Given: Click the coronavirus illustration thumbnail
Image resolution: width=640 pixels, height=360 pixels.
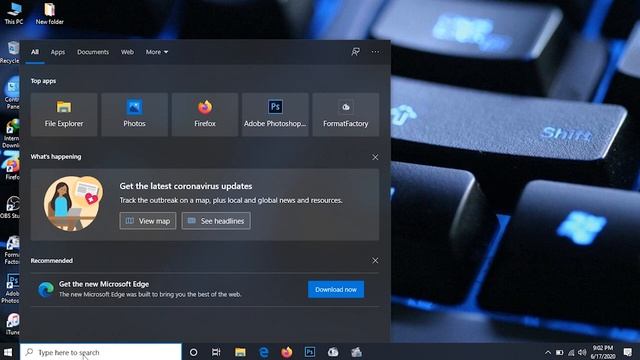Looking at the screenshot, I should click(x=73, y=203).
